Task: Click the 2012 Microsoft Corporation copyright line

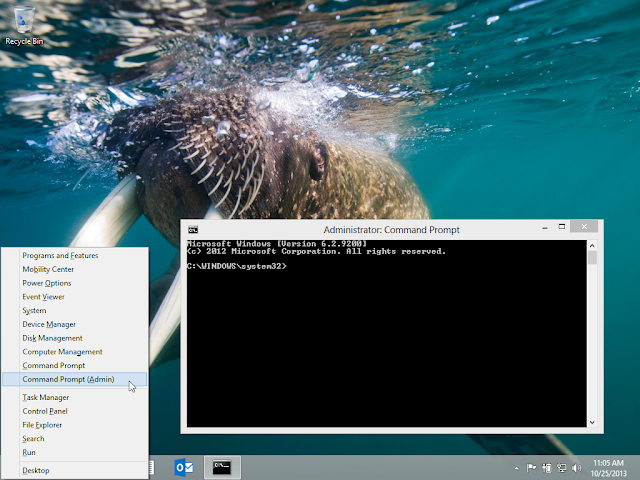Action: [x=316, y=251]
